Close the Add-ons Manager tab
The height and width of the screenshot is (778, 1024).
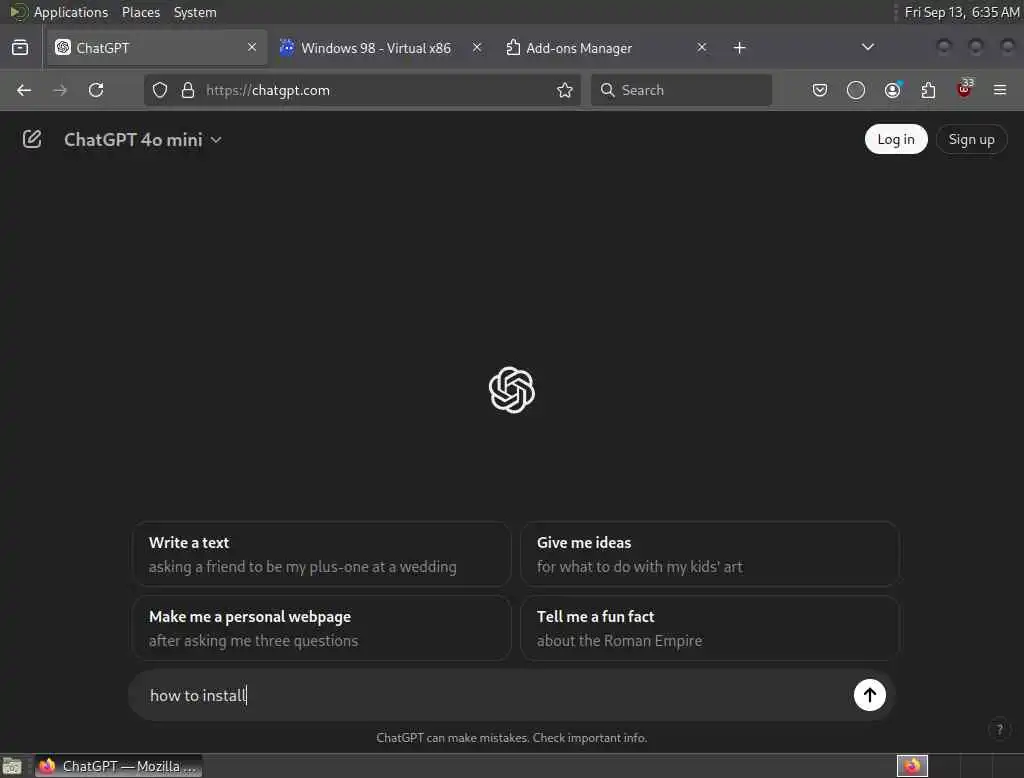[x=701, y=47]
